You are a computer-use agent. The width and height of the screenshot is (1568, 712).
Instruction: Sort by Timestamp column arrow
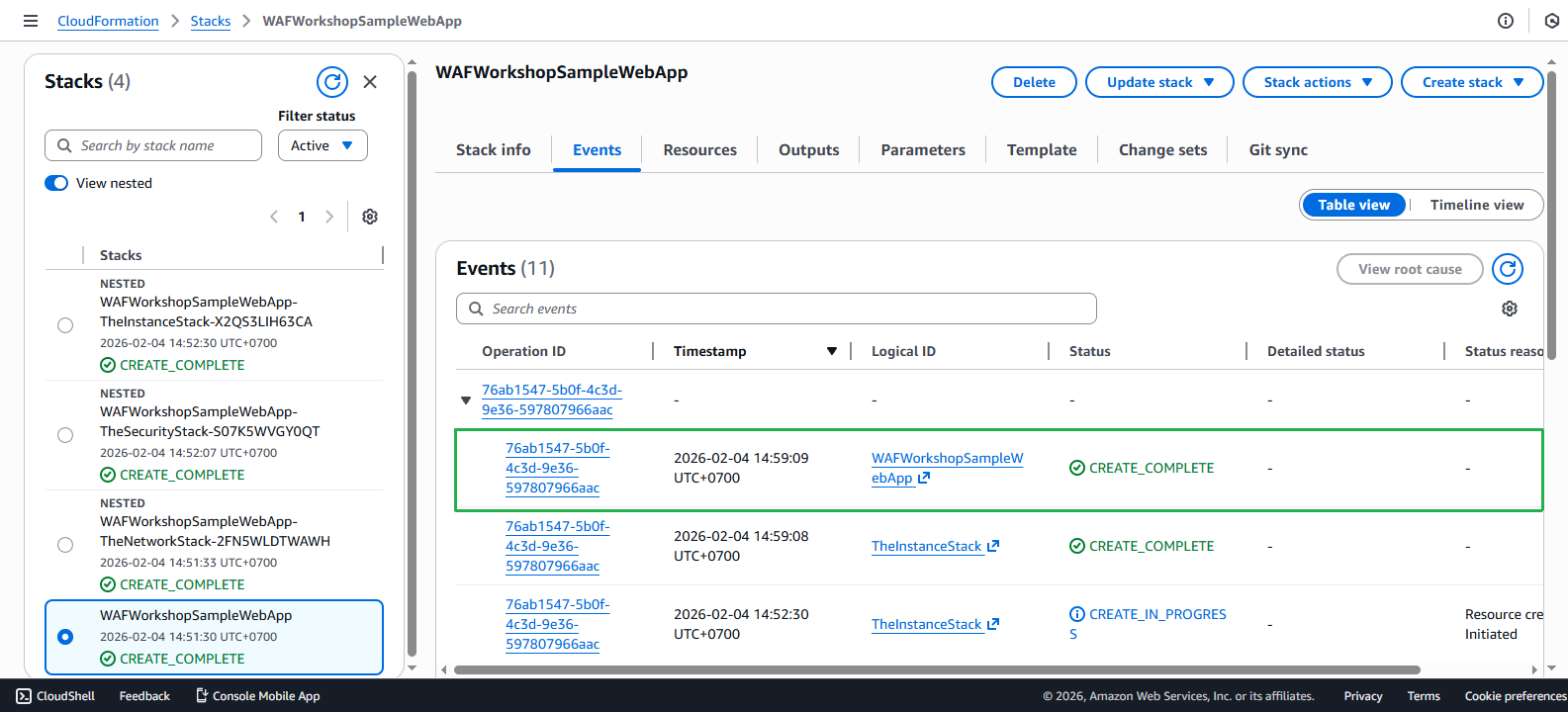pyautogui.click(x=832, y=351)
